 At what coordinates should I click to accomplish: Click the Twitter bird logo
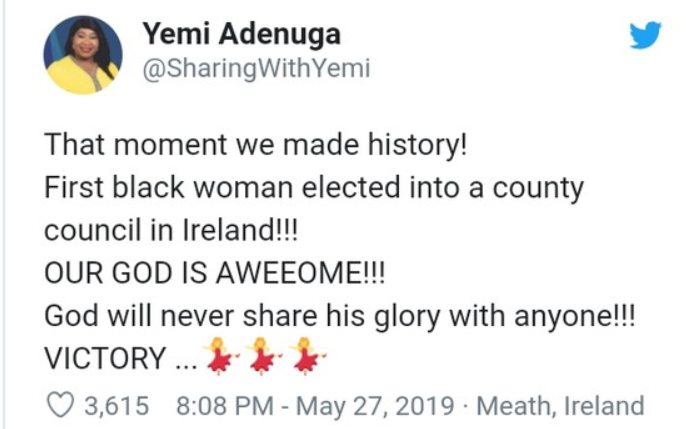tap(645, 36)
